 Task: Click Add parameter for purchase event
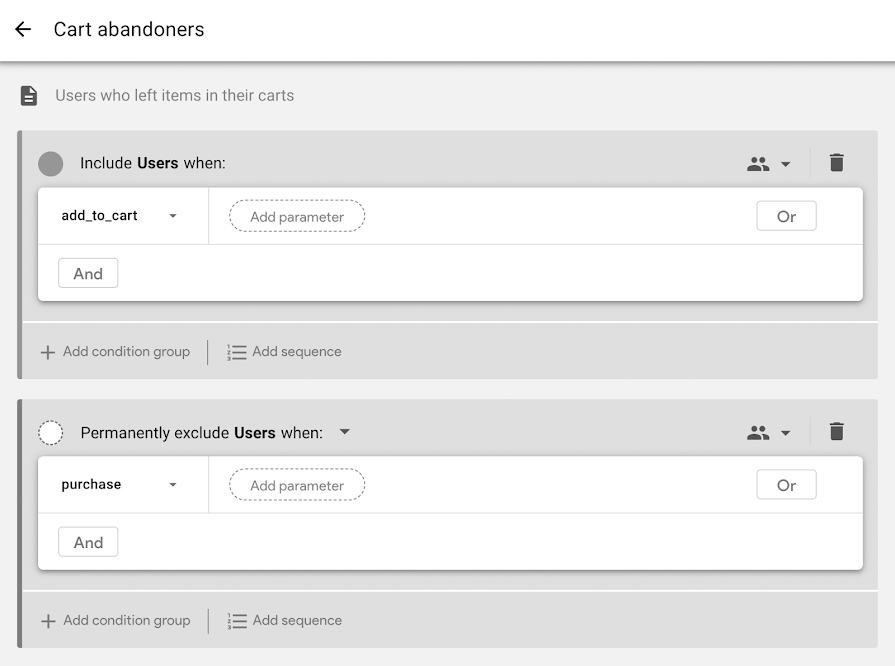(297, 485)
